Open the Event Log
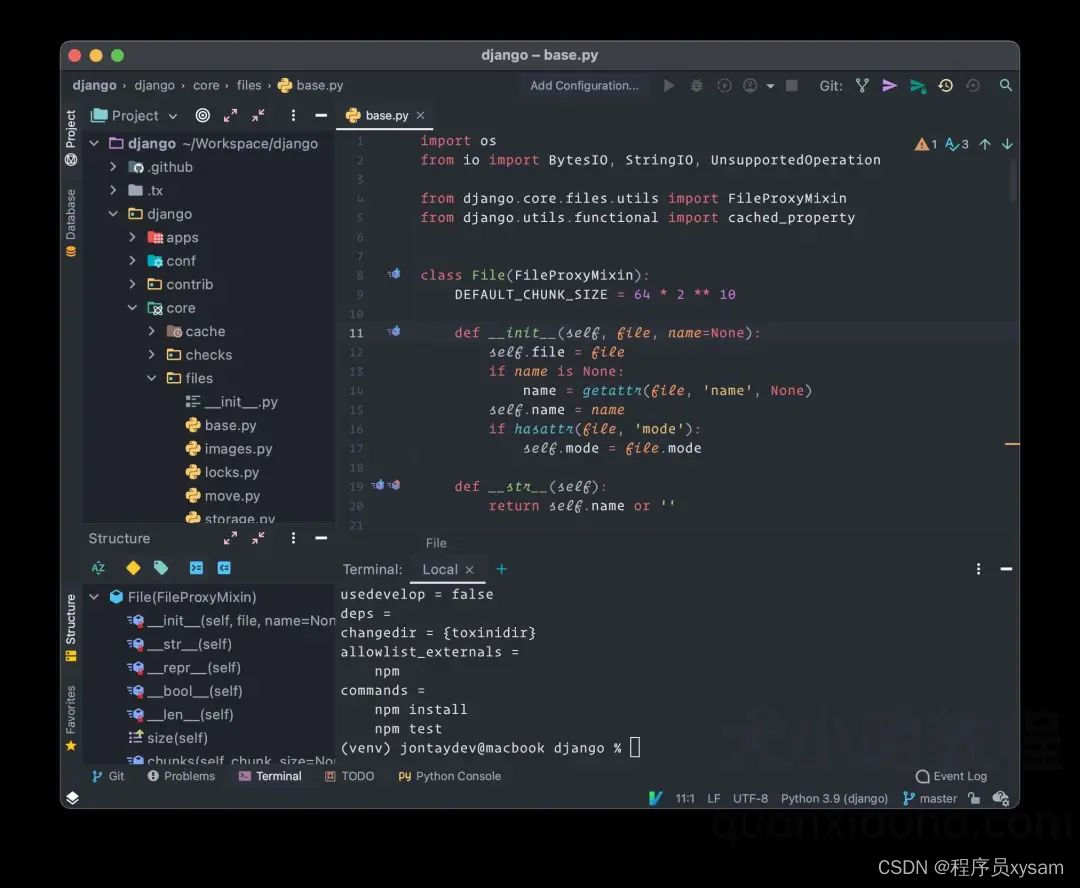 [951, 776]
